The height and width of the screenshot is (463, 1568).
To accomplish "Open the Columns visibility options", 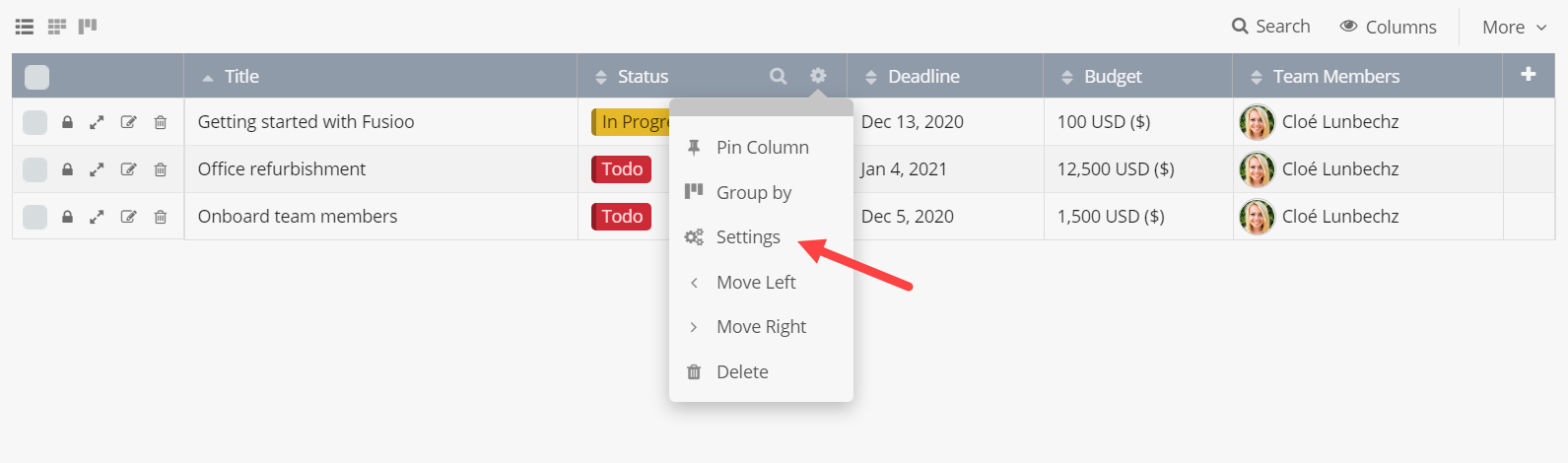I will [x=1388, y=28].
